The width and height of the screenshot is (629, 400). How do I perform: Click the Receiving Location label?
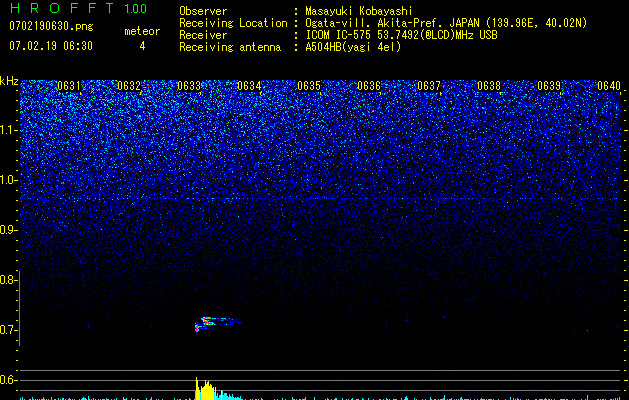[x=233, y=23]
